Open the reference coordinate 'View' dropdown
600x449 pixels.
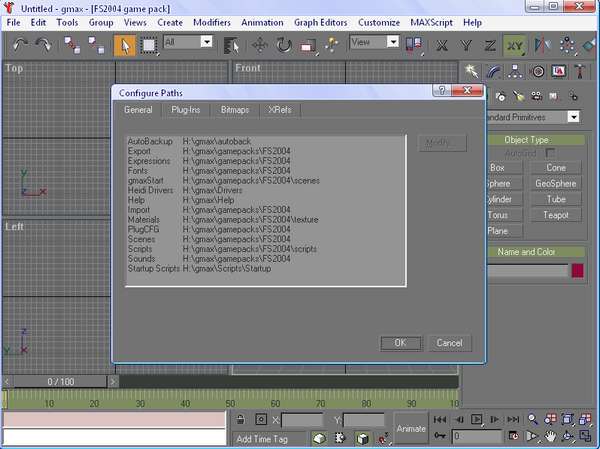click(393, 42)
